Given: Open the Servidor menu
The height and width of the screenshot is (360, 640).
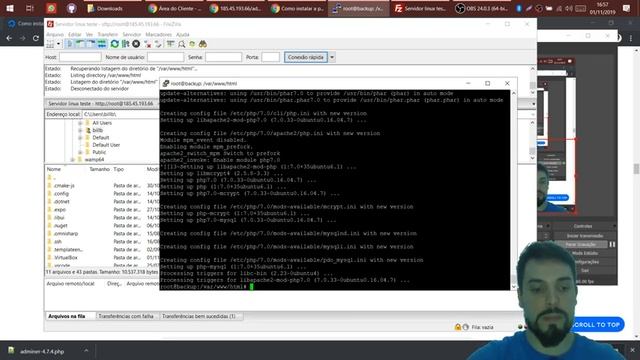Looking at the screenshot, I should [131, 35].
